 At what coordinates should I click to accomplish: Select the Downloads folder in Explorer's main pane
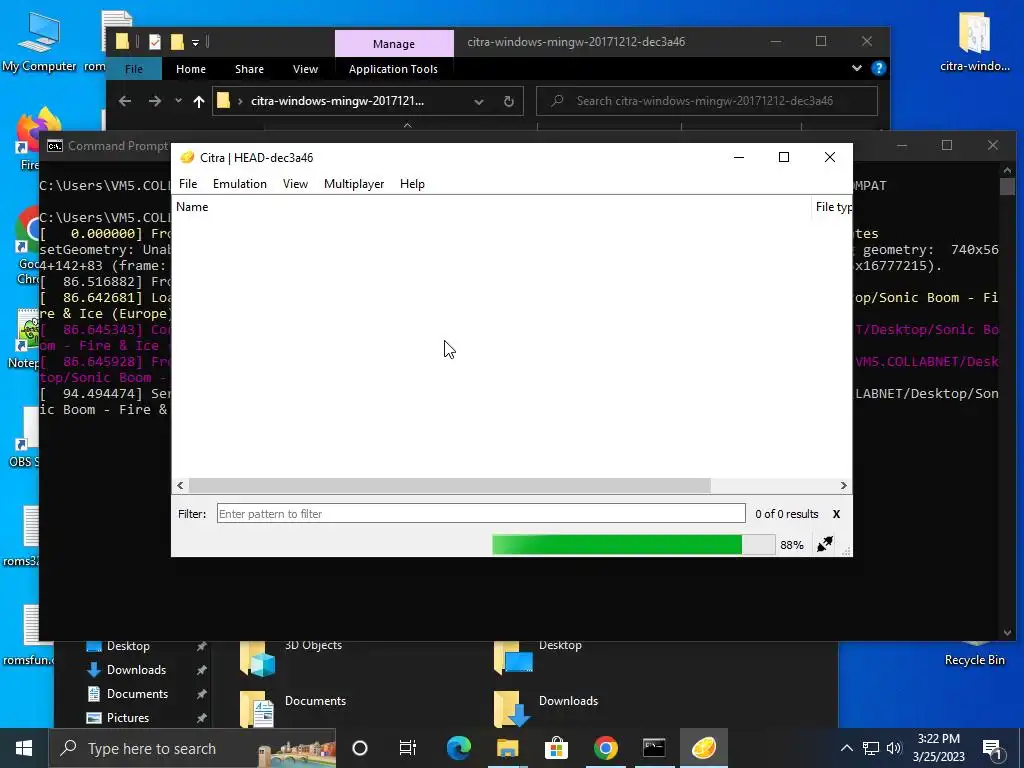point(546,709)
